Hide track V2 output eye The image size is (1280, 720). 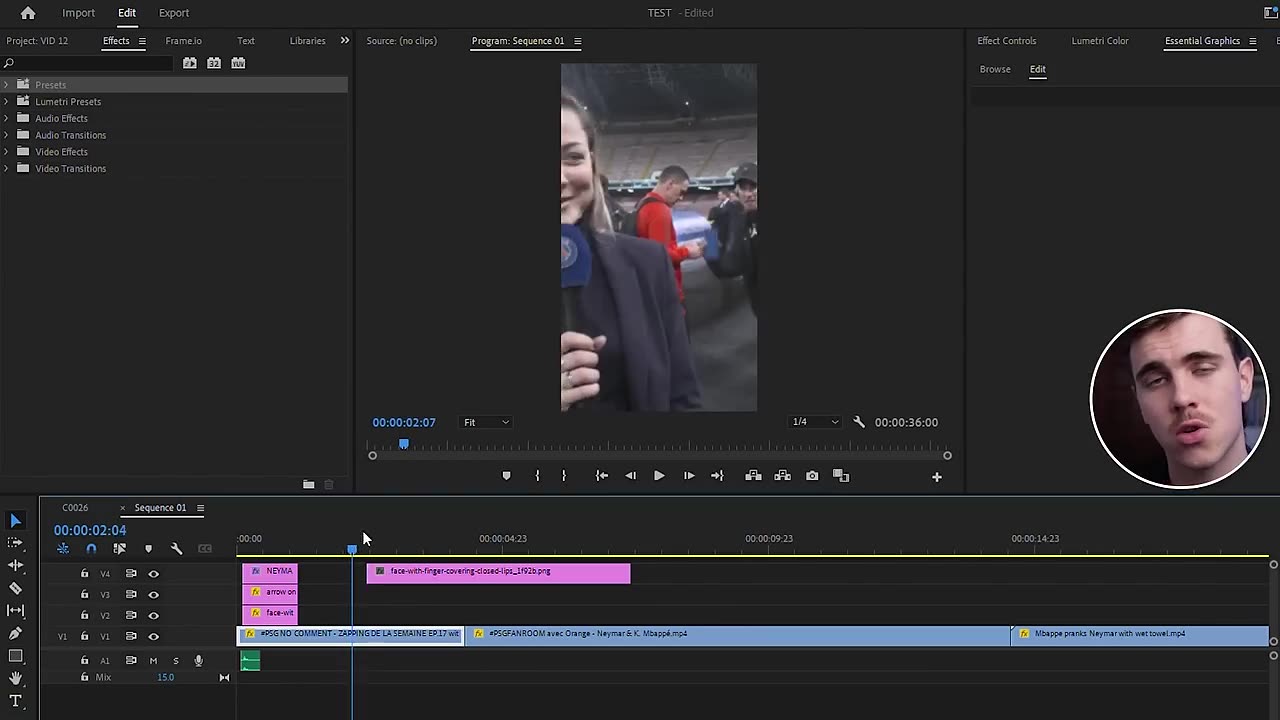[153, 615]
